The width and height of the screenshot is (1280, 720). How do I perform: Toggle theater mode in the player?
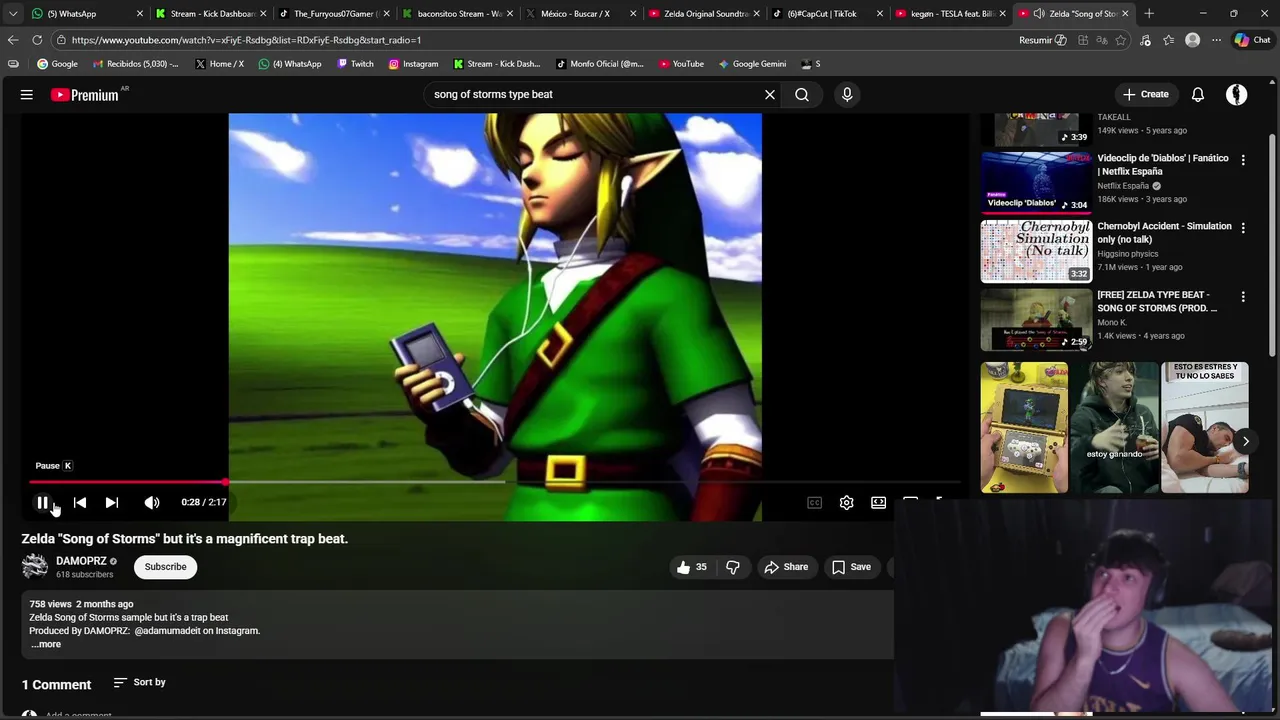click(879, 502)
